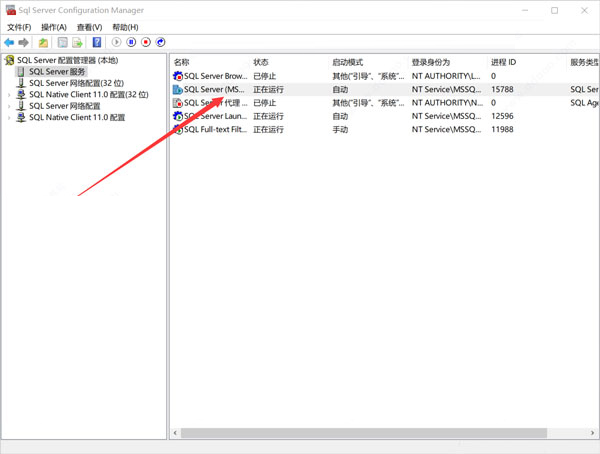The width and height of the screenshot is (600, 454).
Task: Maximize the Configuration Manager window
Action: point(554,10)
